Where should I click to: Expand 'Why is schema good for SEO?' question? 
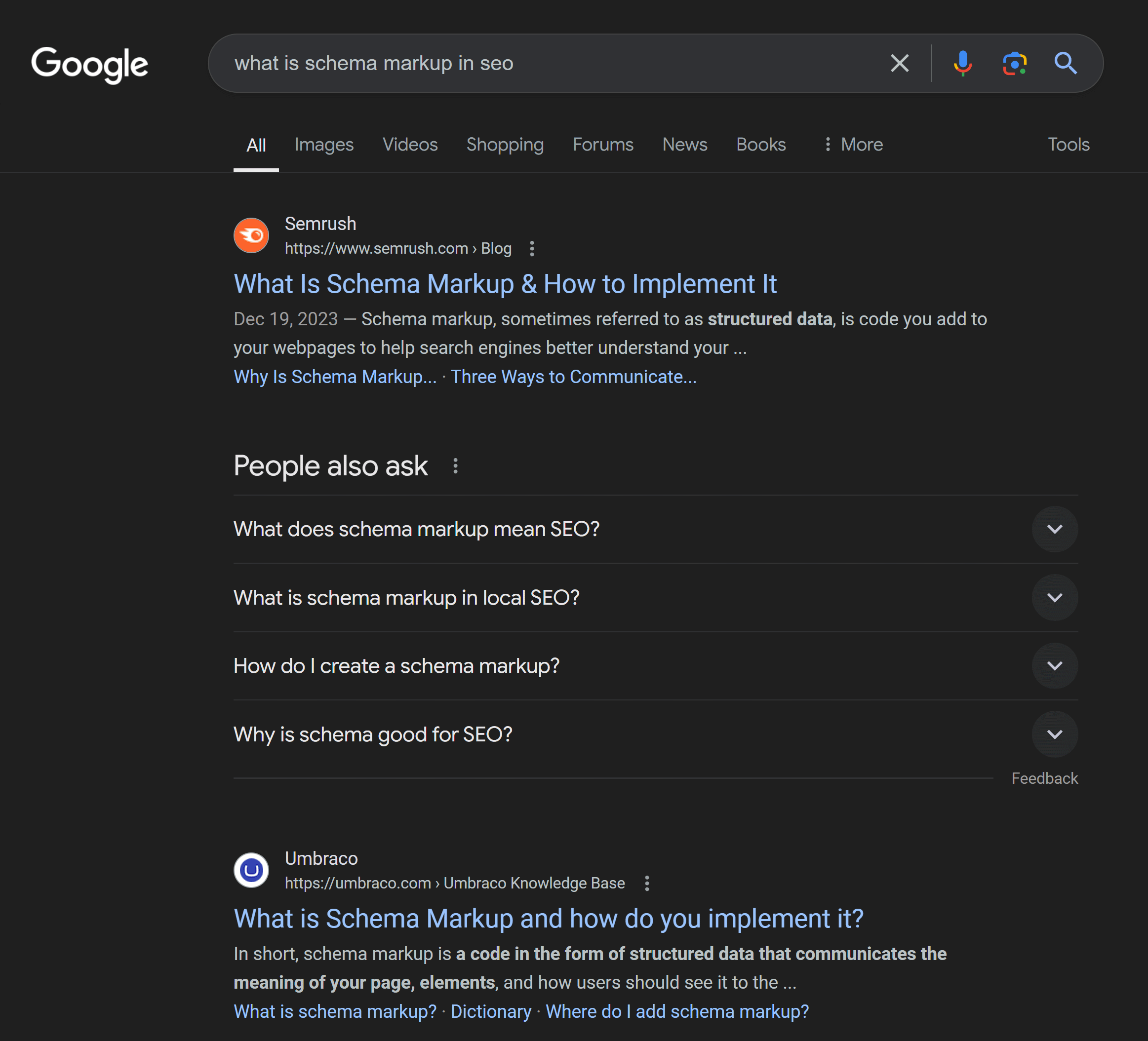1055,733
